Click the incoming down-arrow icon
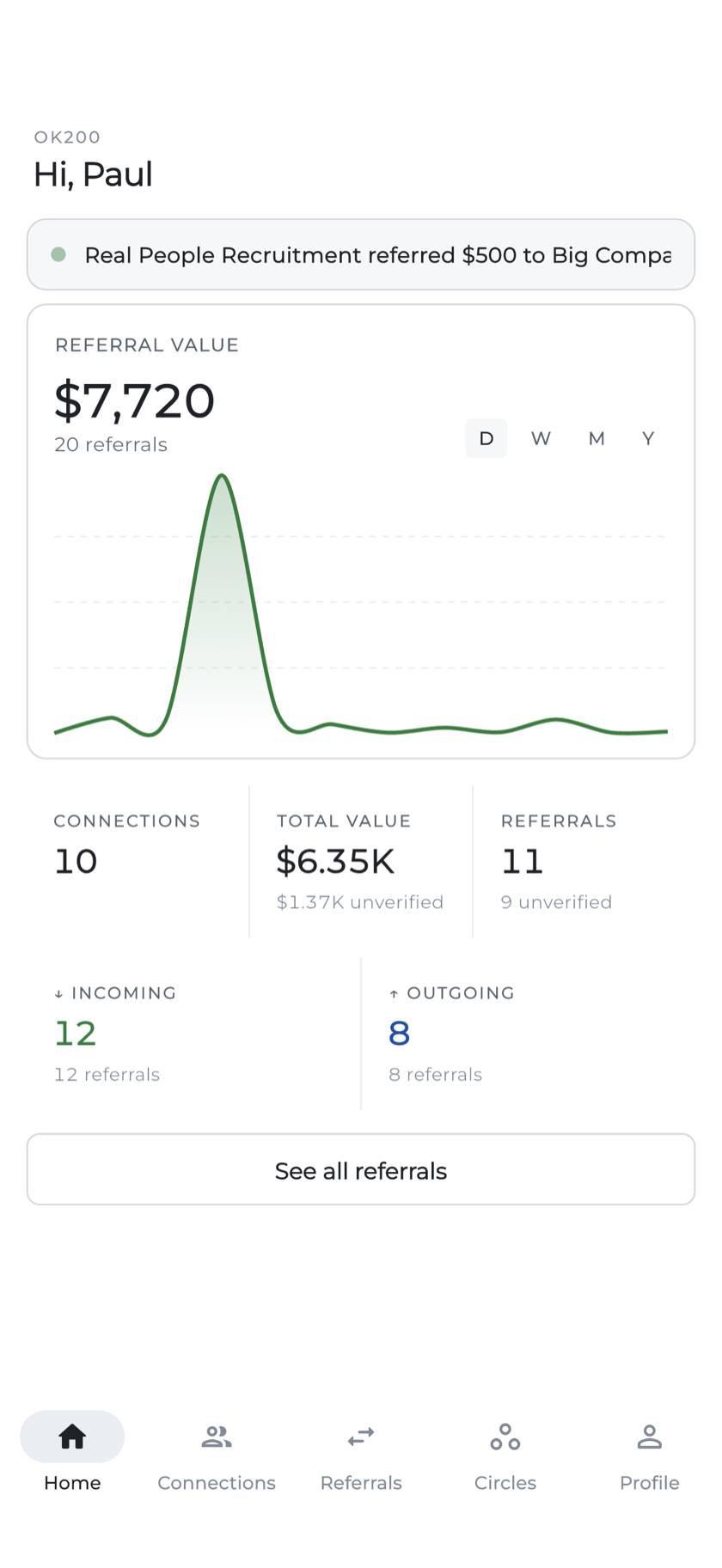This screenshot has height=1568, width=722. [x=58, y=994]
